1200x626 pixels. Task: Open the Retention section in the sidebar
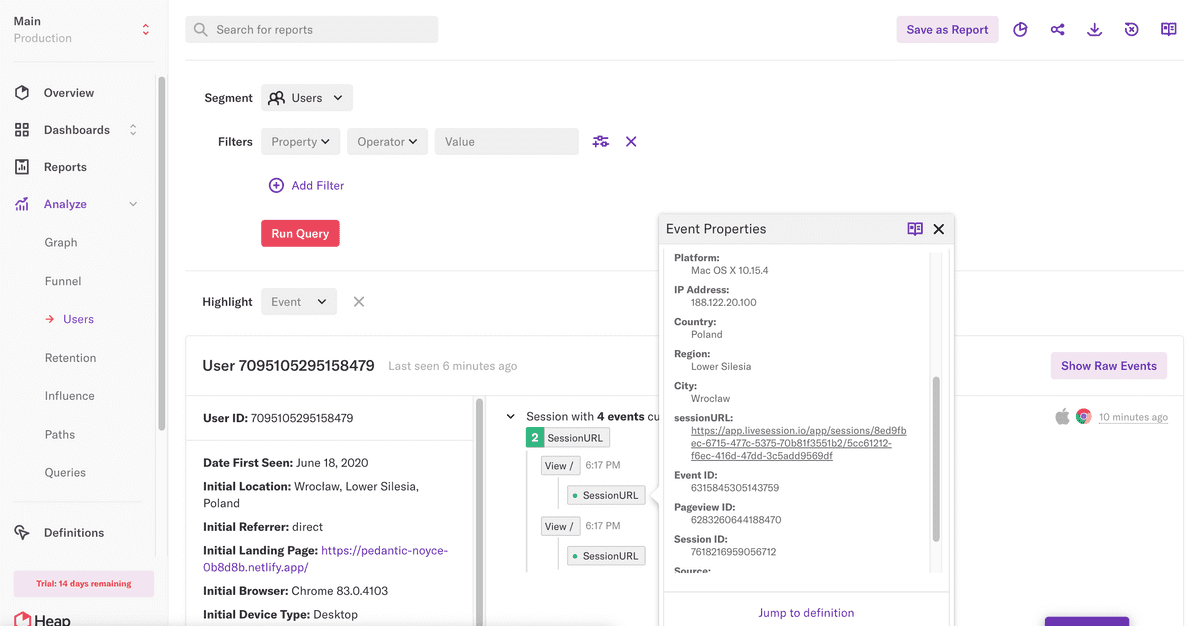pyautogui.click(x=70, y=357)
